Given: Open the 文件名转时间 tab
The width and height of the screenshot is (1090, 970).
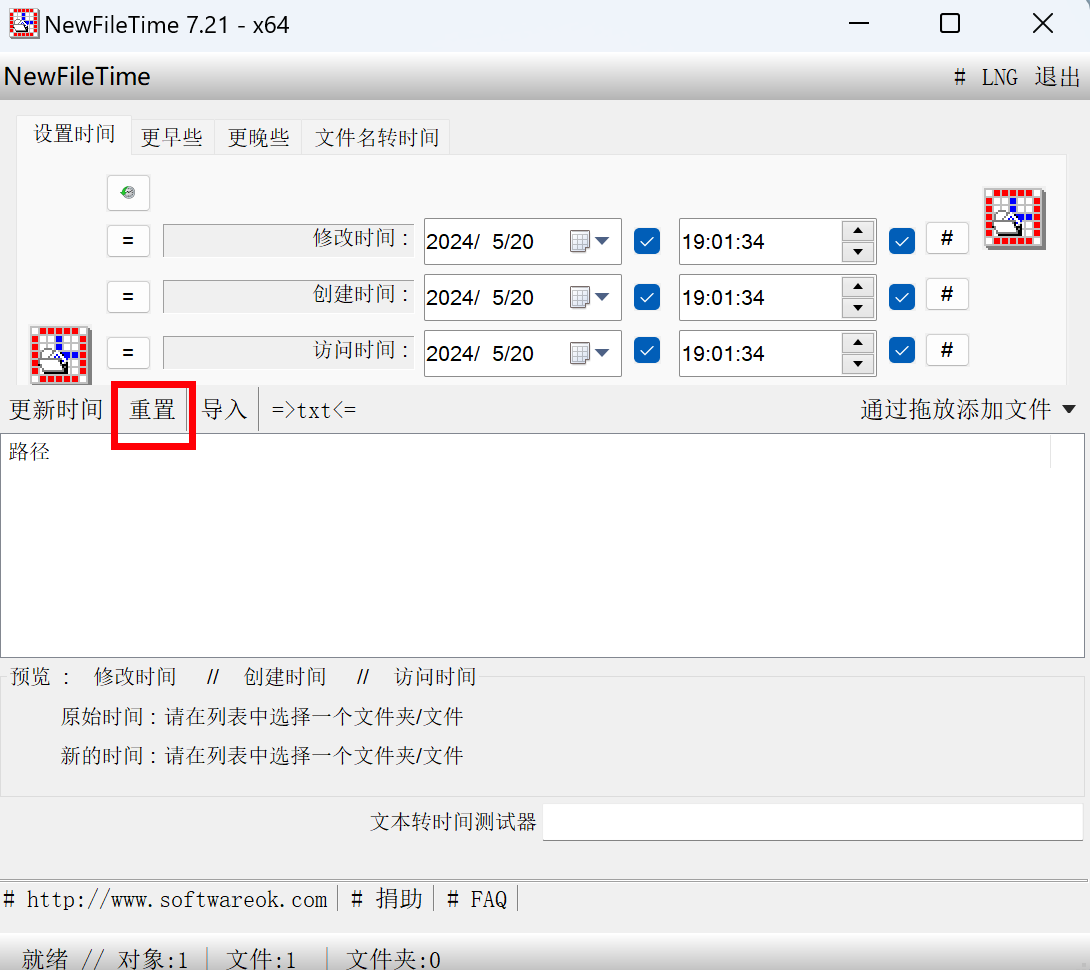Looking at the screenshot, I should coord(375,138).
